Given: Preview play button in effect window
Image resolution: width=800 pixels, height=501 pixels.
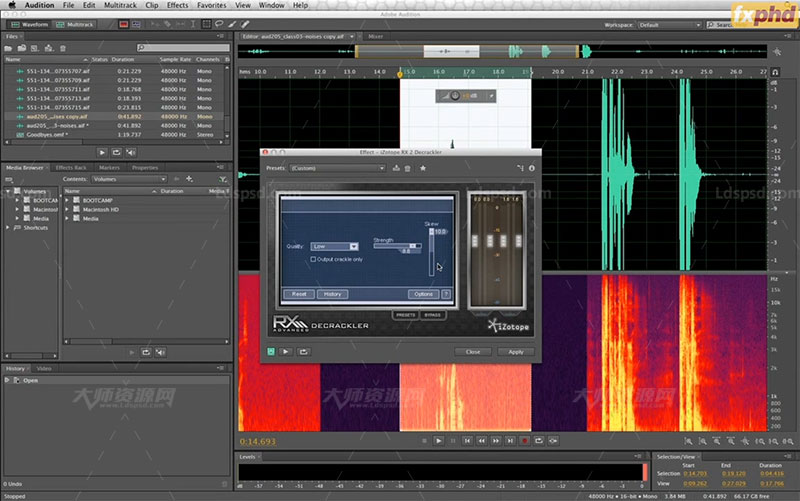Looking at the screenshot, I should point(286,352).
